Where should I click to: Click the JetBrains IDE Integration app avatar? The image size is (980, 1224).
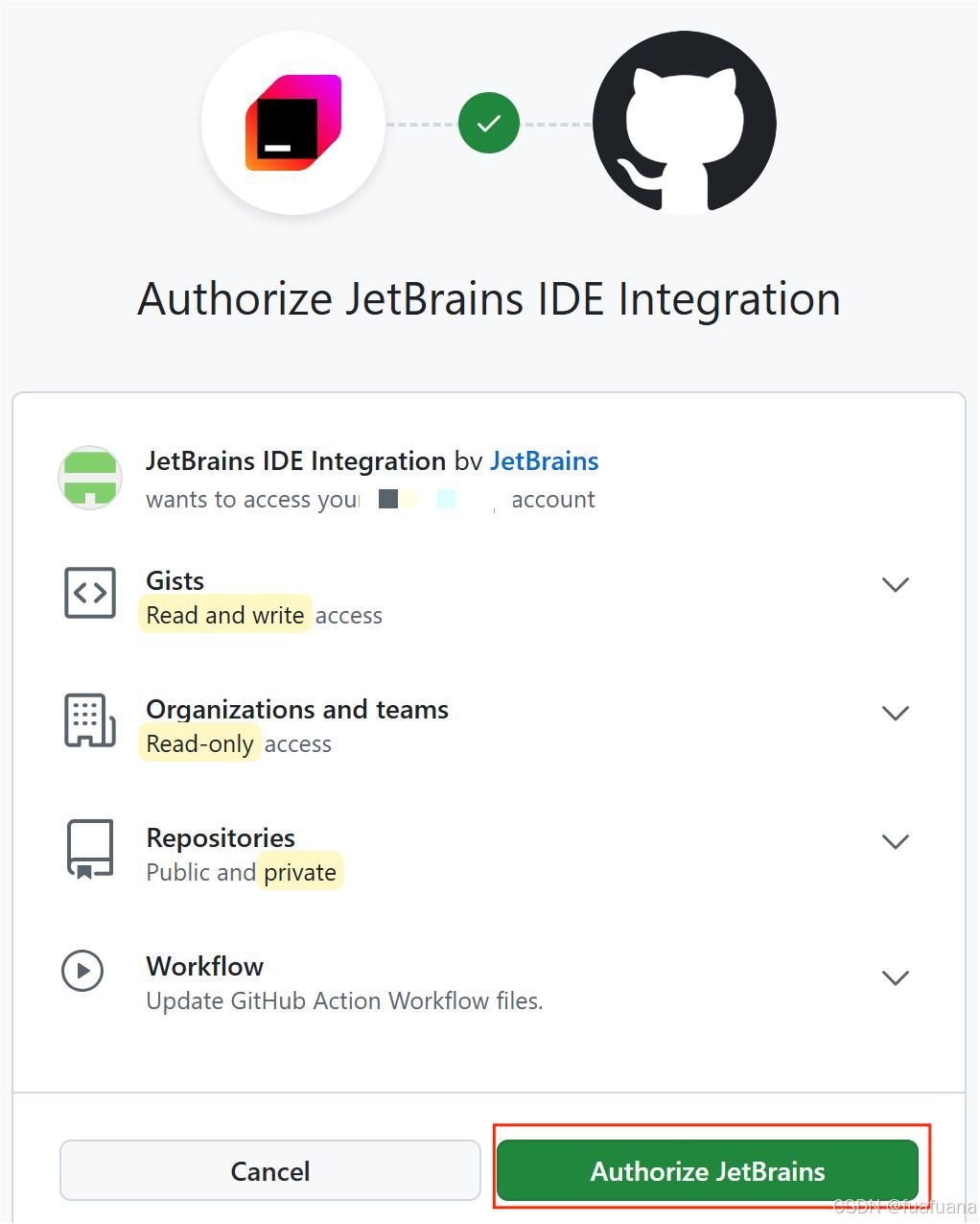(89, 477)
